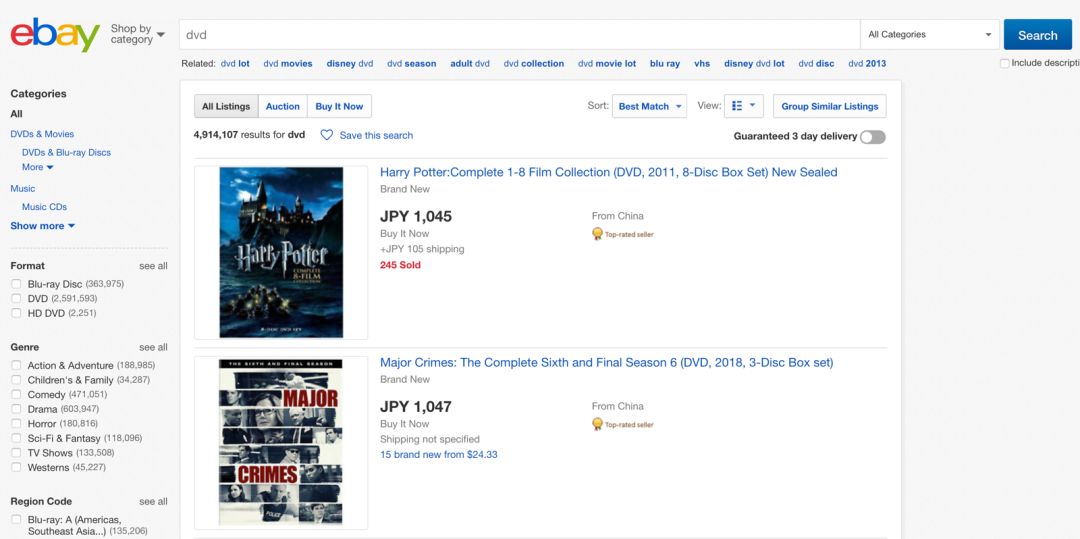The width and height of the screenshot is (1080, 539).
Task: Check Blu-ray: A (Americas) region code
Action: click(x=16, y=519)
